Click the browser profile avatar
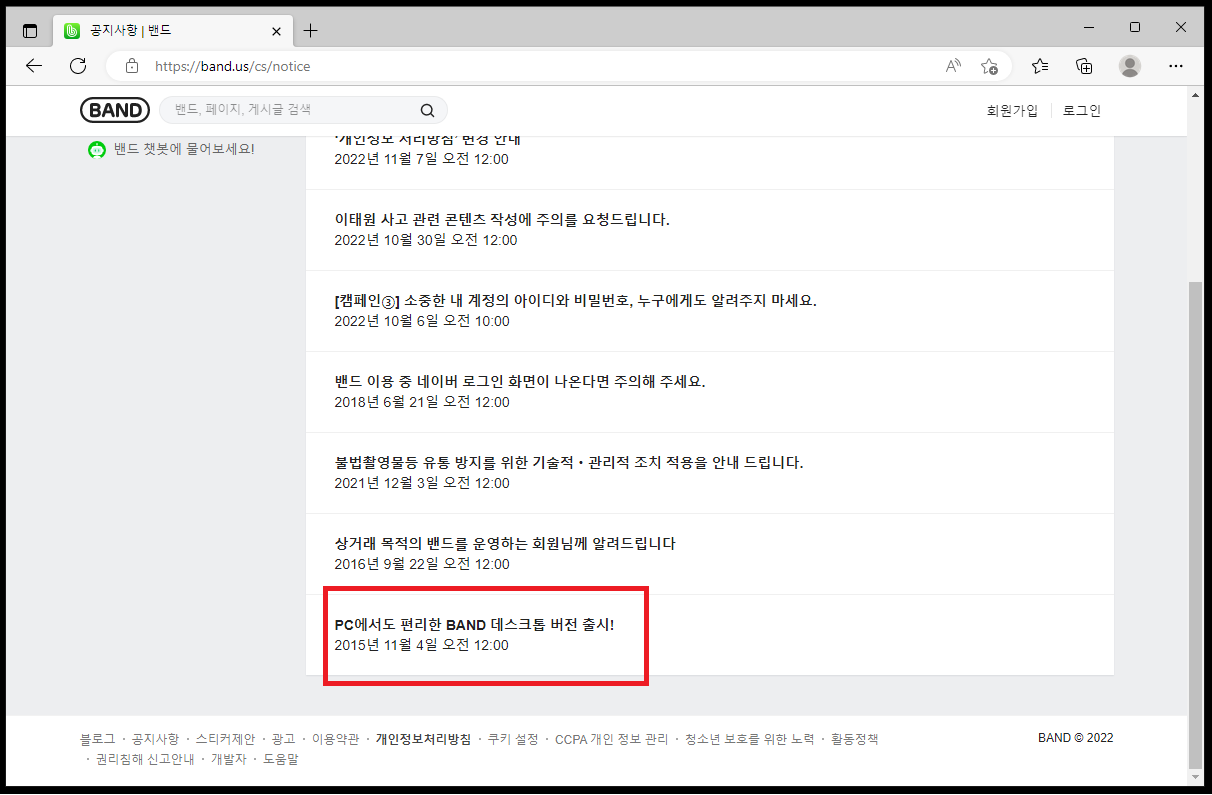 (1130, 66)
